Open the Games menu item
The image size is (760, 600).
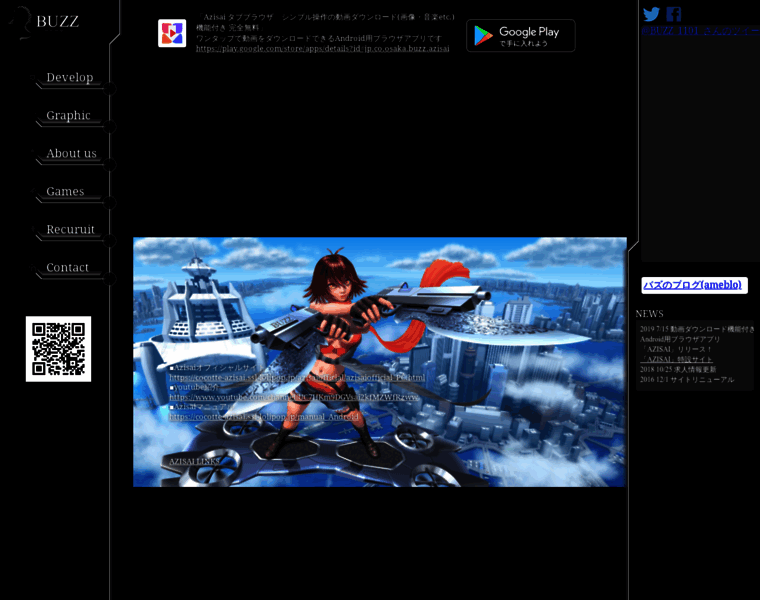65,191
